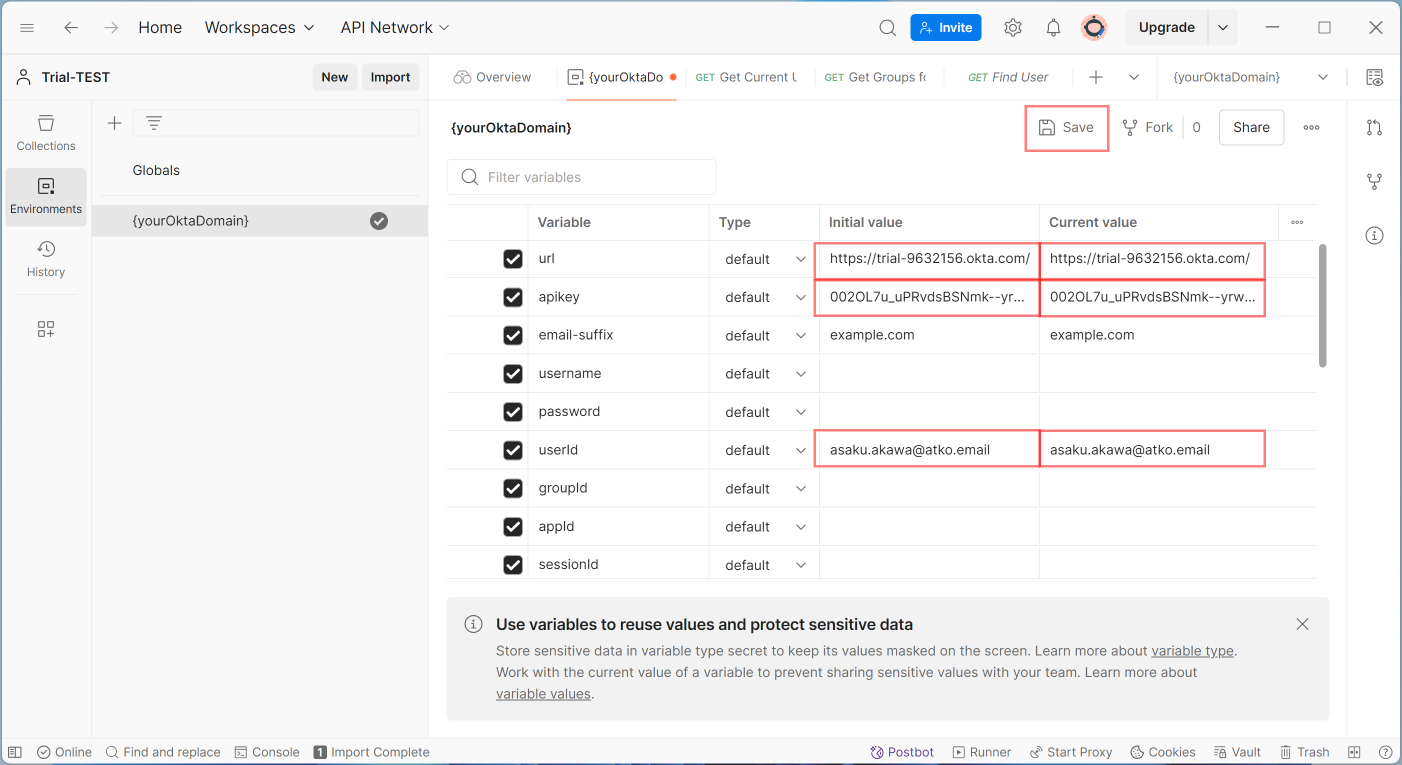Disable the sessionId variable checkbox
This screenshot has height=765, width=1402.
[x=513, y=565]
